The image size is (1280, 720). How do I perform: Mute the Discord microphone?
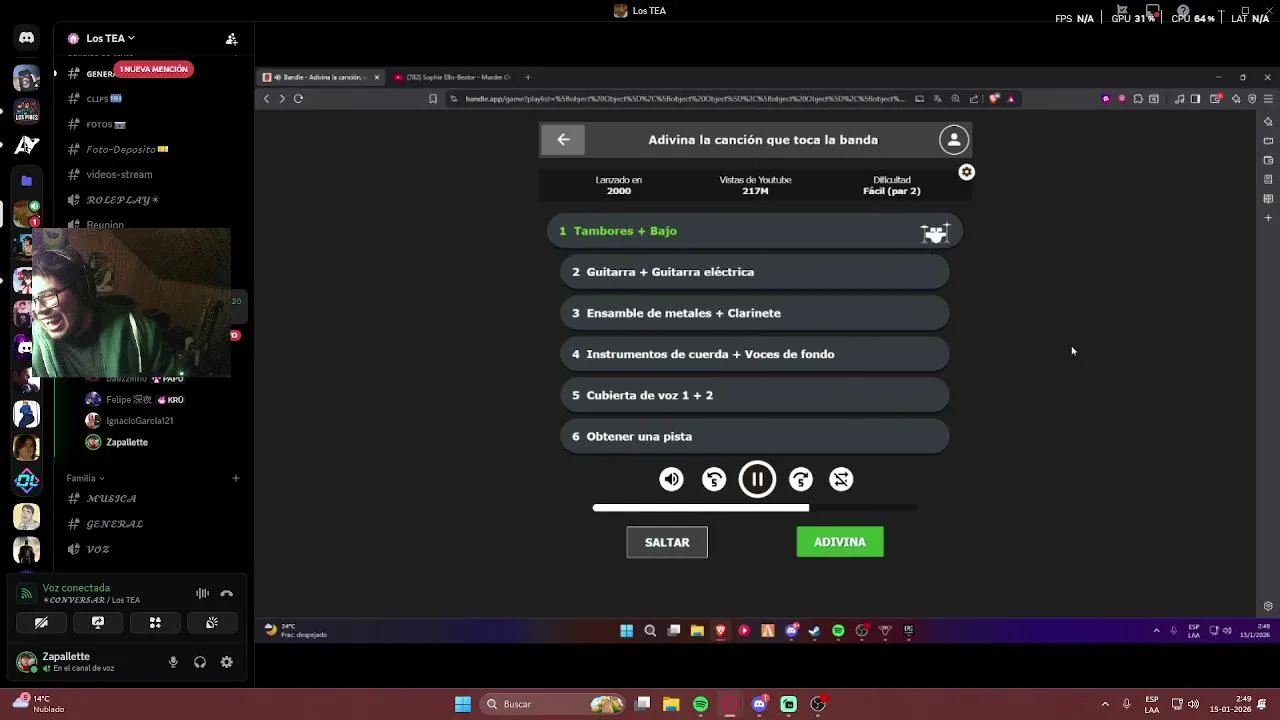173,662
